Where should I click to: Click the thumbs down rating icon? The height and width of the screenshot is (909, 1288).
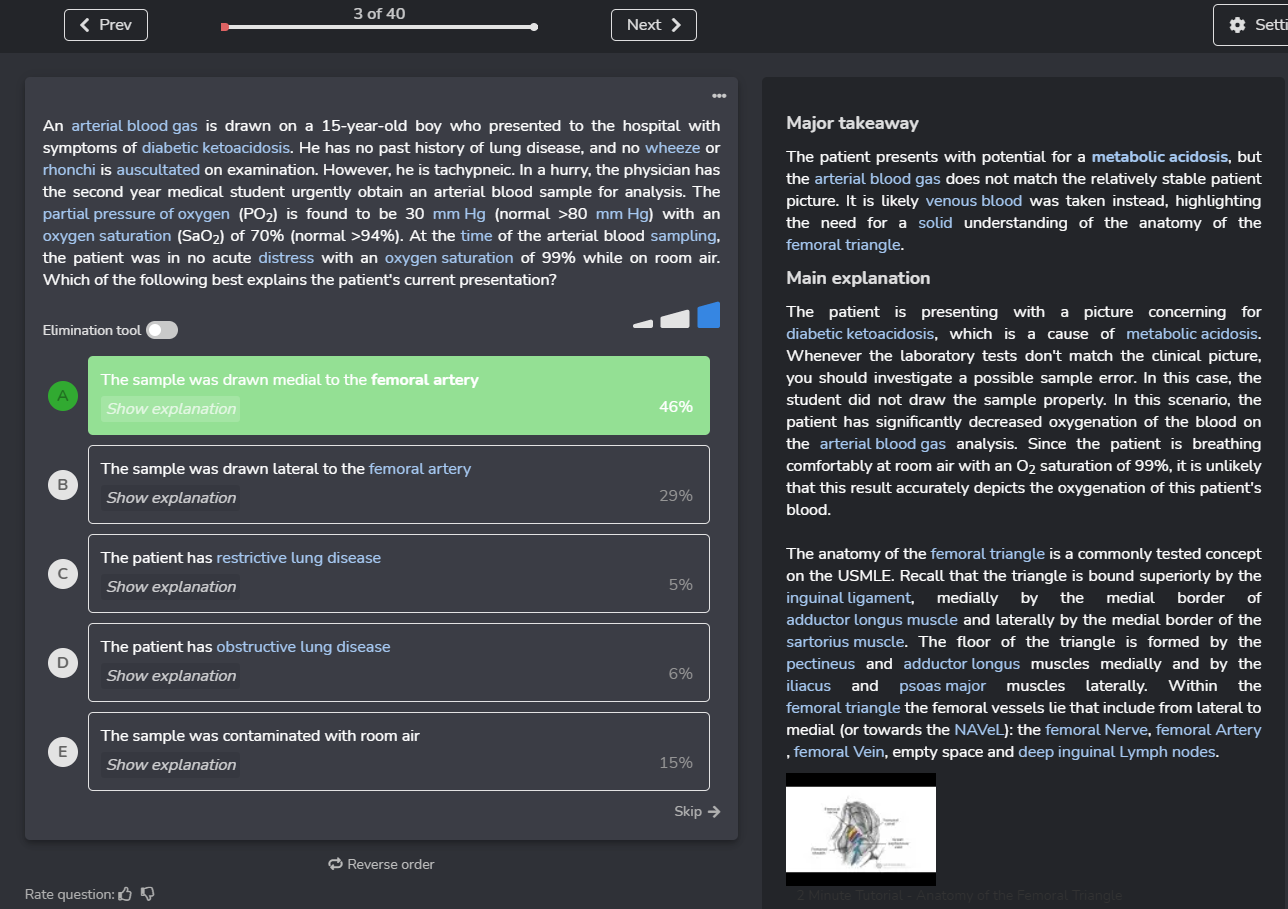click(x=148, y=893)
